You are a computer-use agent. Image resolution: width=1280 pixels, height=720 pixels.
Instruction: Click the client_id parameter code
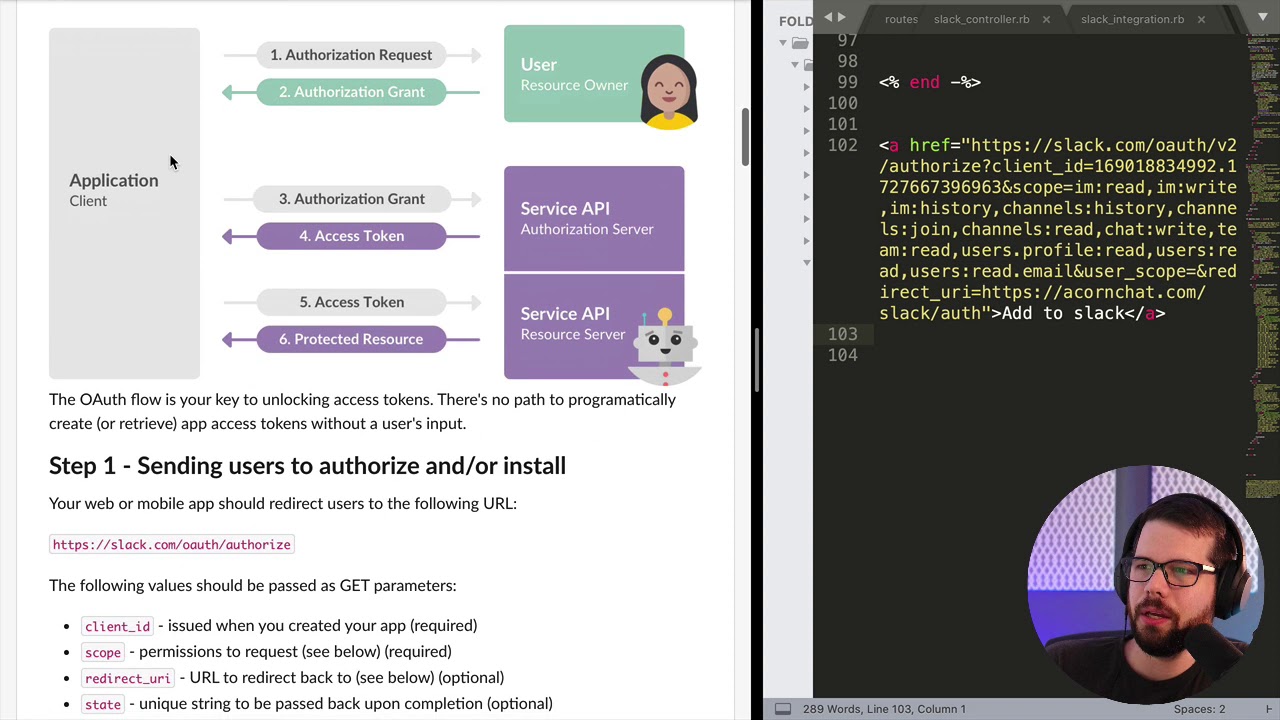pos(117,627)
